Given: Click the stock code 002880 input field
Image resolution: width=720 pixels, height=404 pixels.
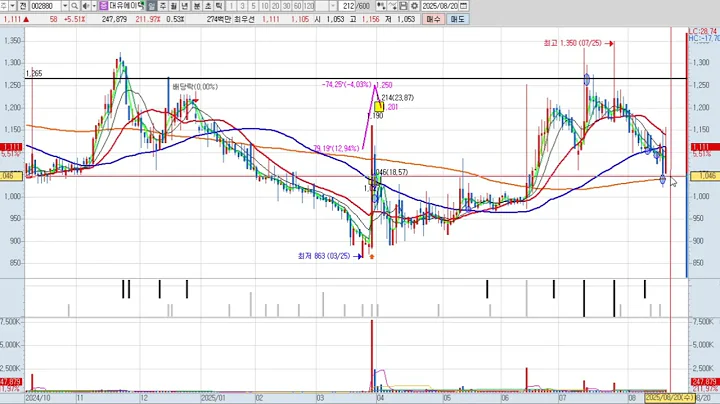Looking at the screenshot, I should click(x=45, y=6).
